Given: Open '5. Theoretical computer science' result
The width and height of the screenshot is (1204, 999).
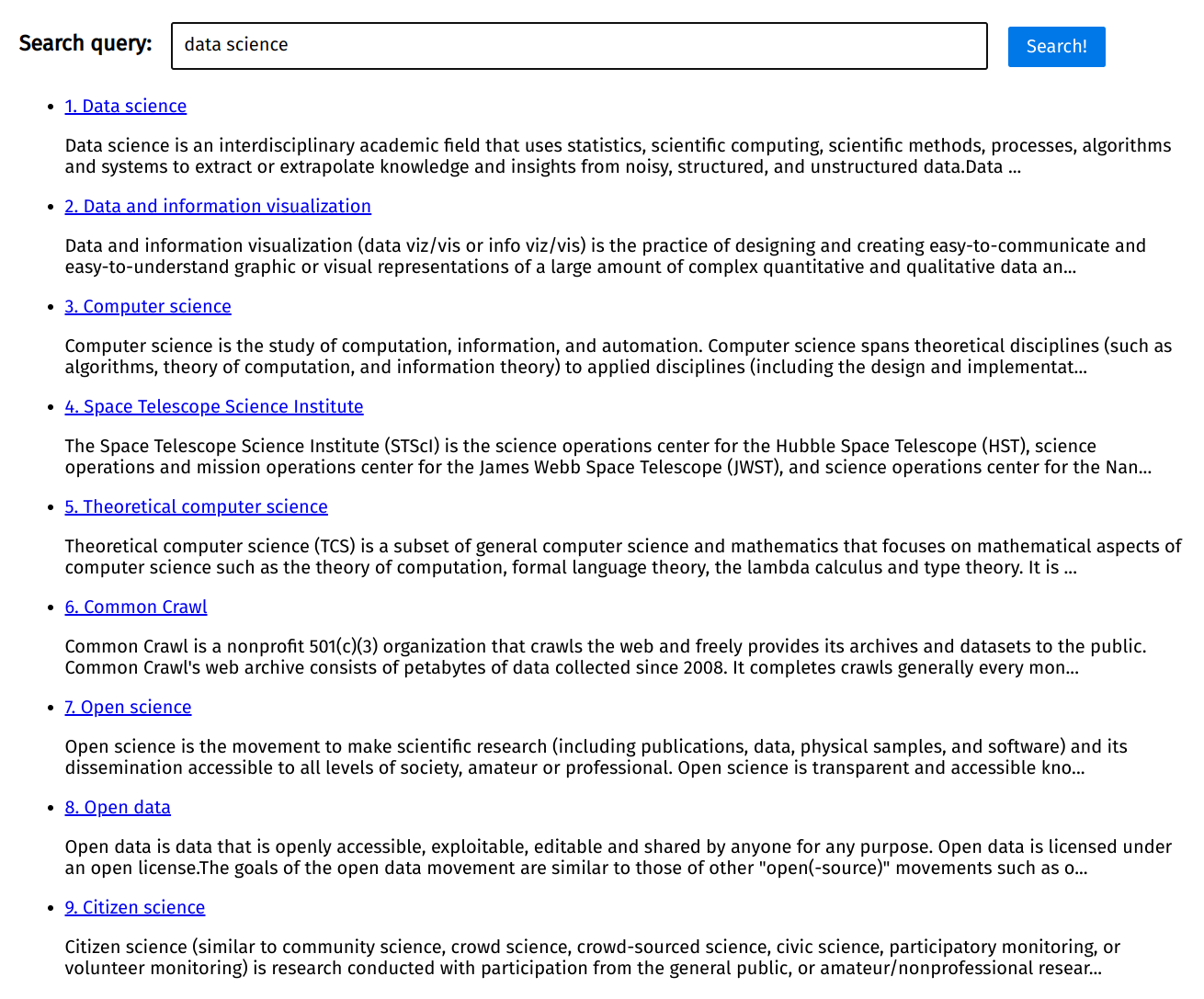Looking at the screenshot, I should pyautogui.click(x=197, y=506).
